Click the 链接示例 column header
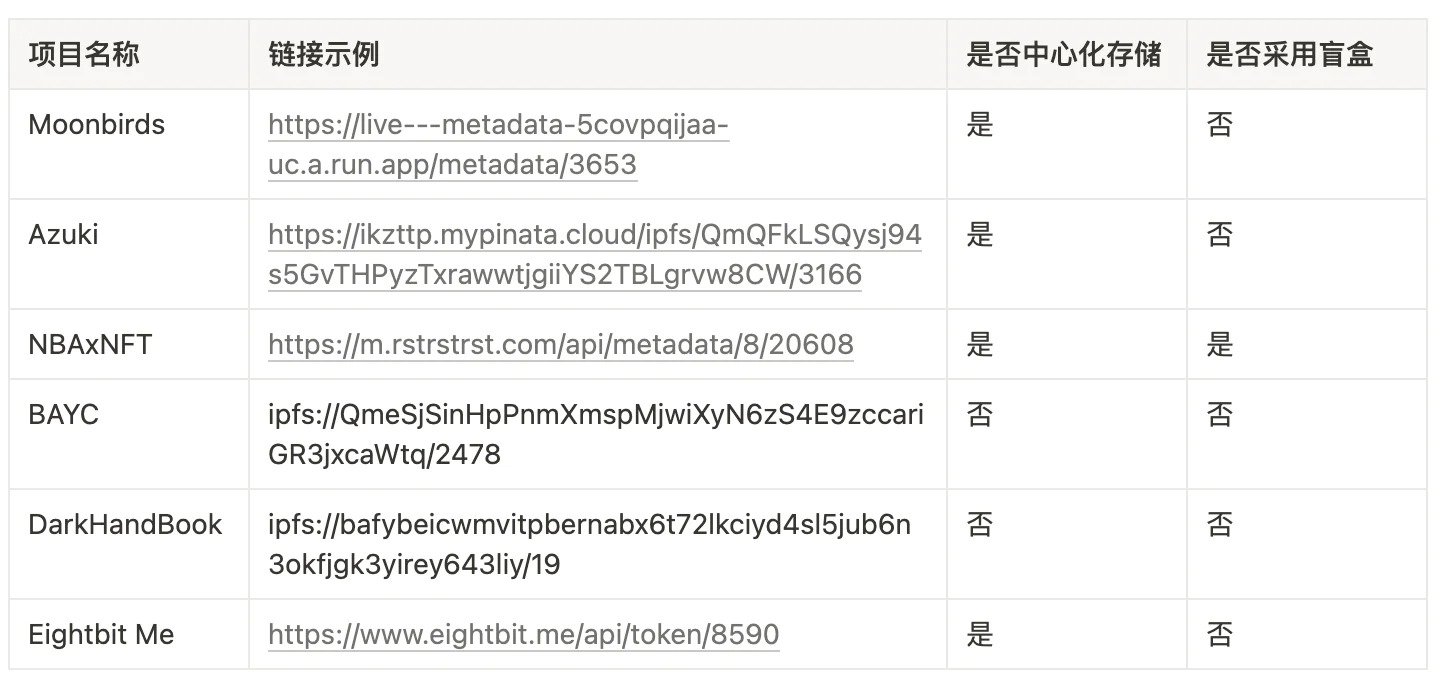 [x=324, y=54]
